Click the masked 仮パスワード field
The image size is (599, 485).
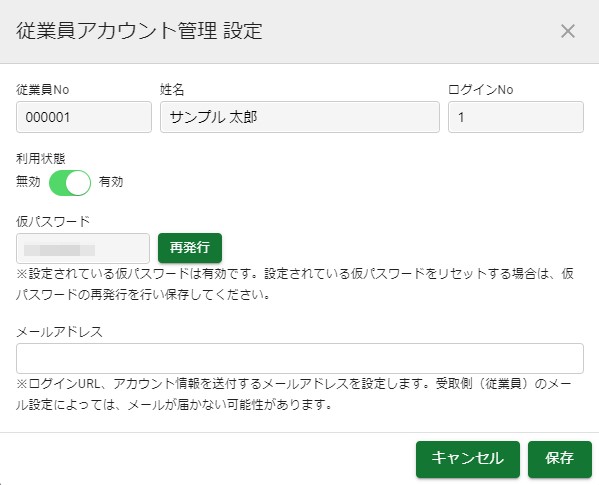click(x=83, y=249)
